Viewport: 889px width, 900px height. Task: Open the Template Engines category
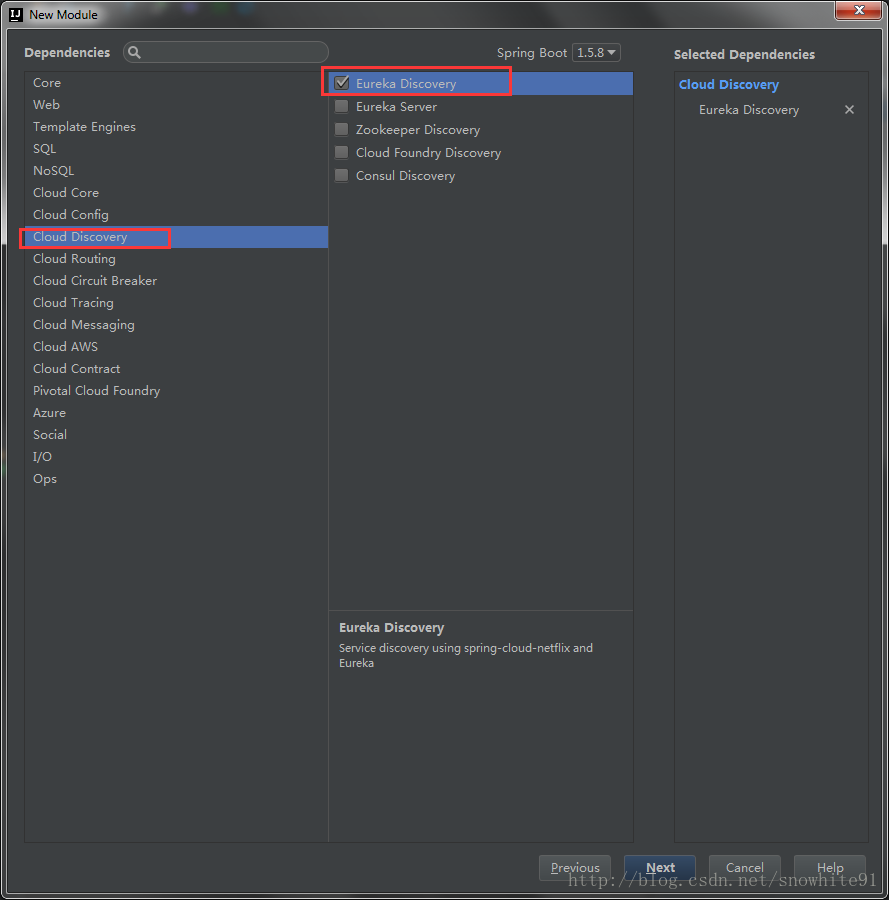tap(176, 127)
